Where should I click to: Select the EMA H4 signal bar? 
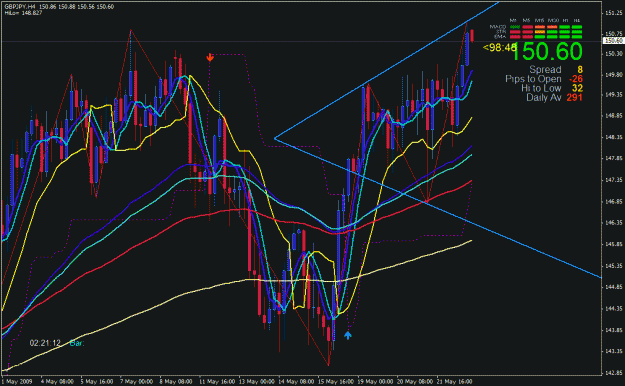point(577,37)
